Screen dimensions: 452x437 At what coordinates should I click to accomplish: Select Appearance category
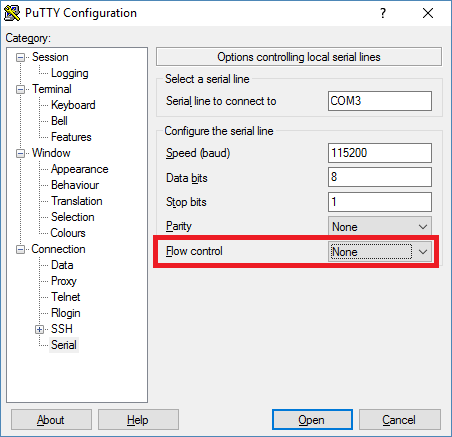[79, 169]
